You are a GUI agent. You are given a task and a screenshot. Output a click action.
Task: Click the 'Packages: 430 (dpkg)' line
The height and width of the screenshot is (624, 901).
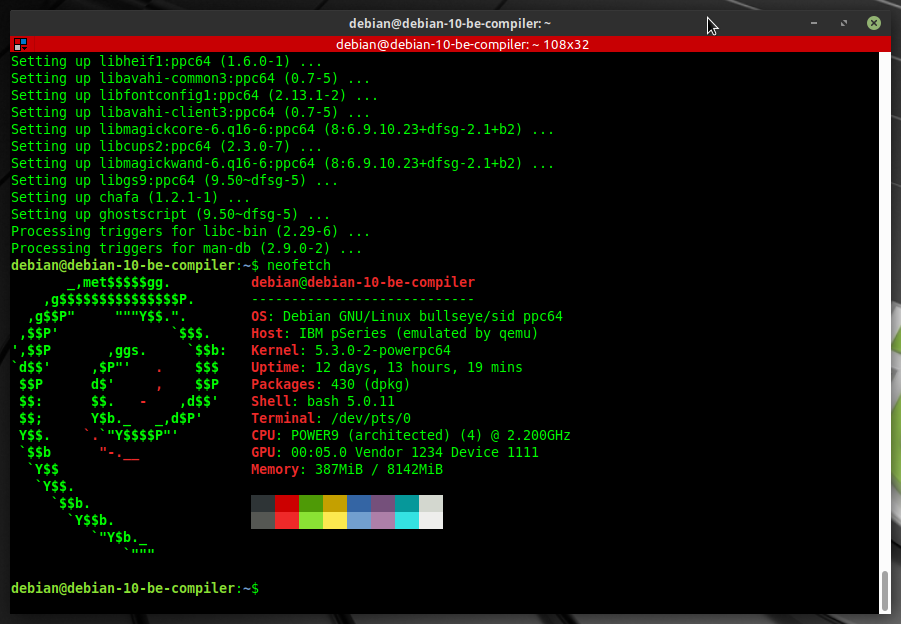(x=330, y=384)
